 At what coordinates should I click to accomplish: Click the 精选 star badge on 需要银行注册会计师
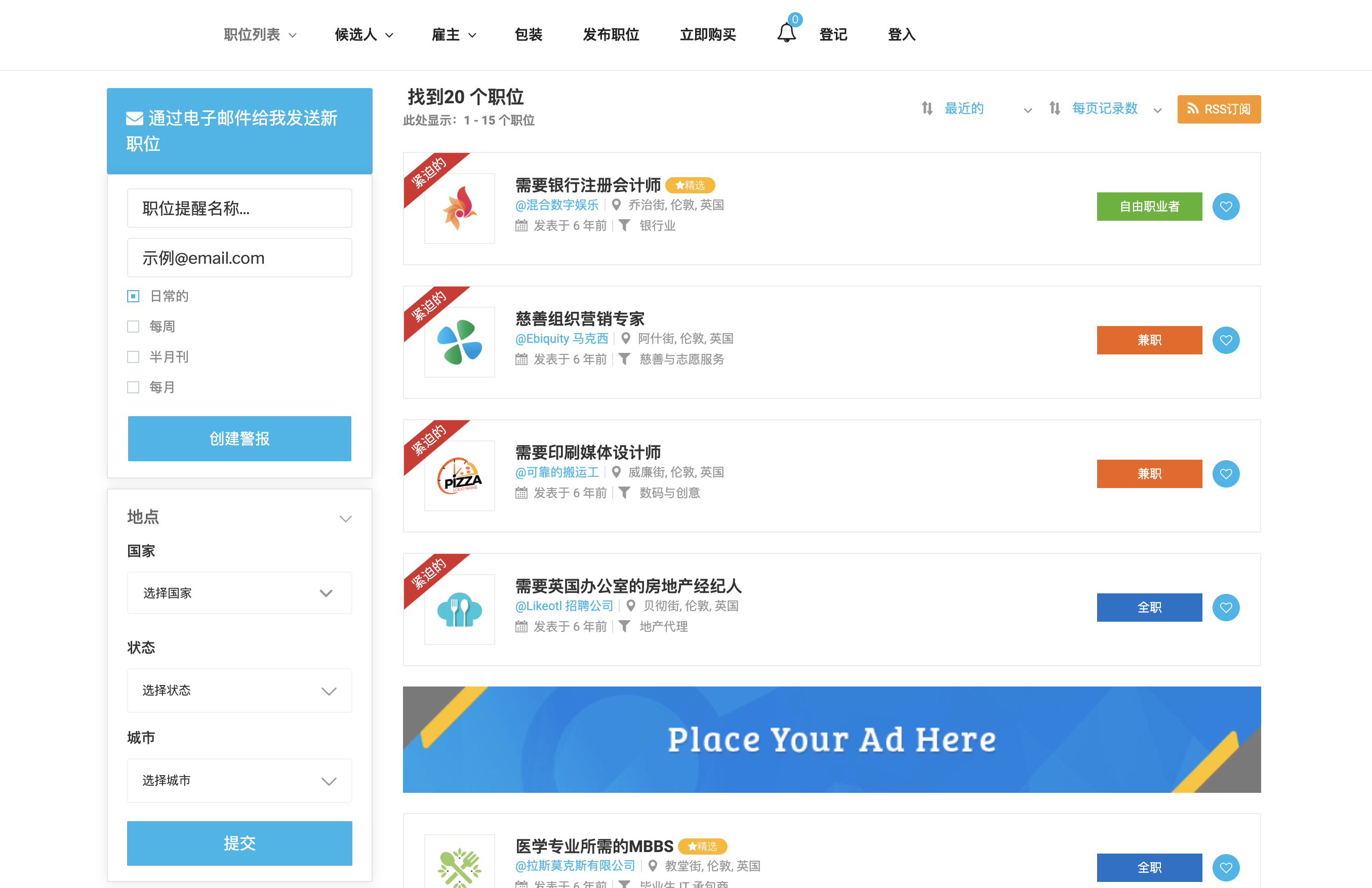click(690, 185)
